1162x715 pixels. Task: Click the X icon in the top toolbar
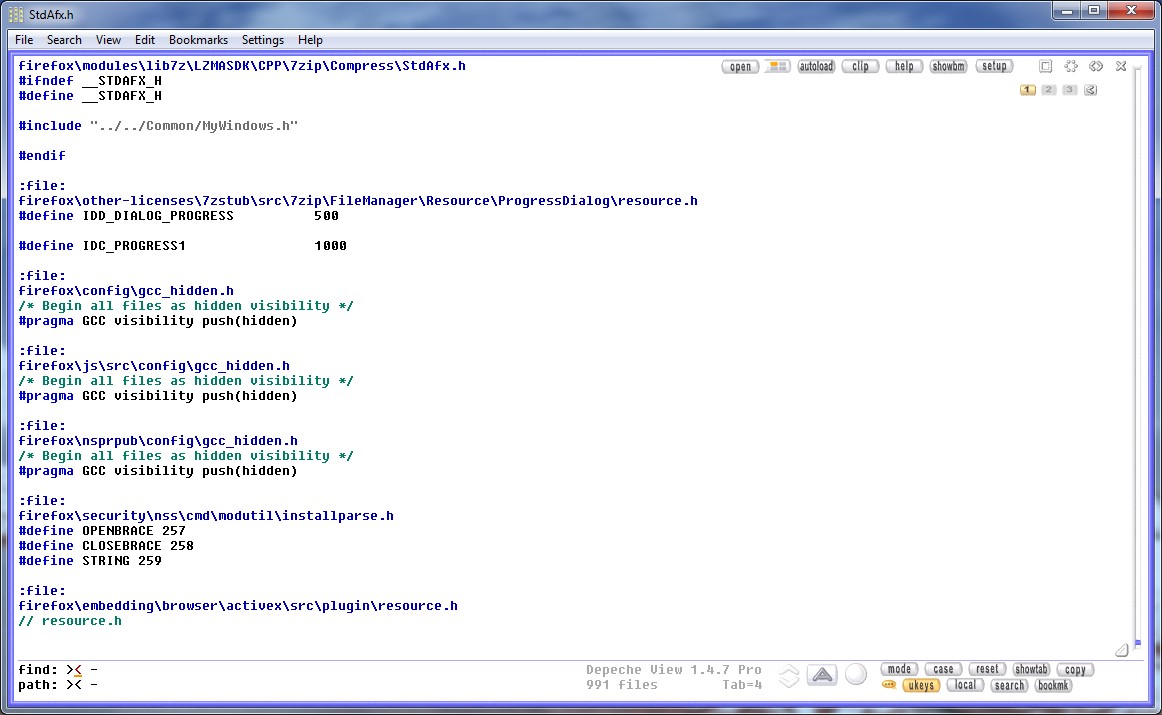(x=1121, y=67)
